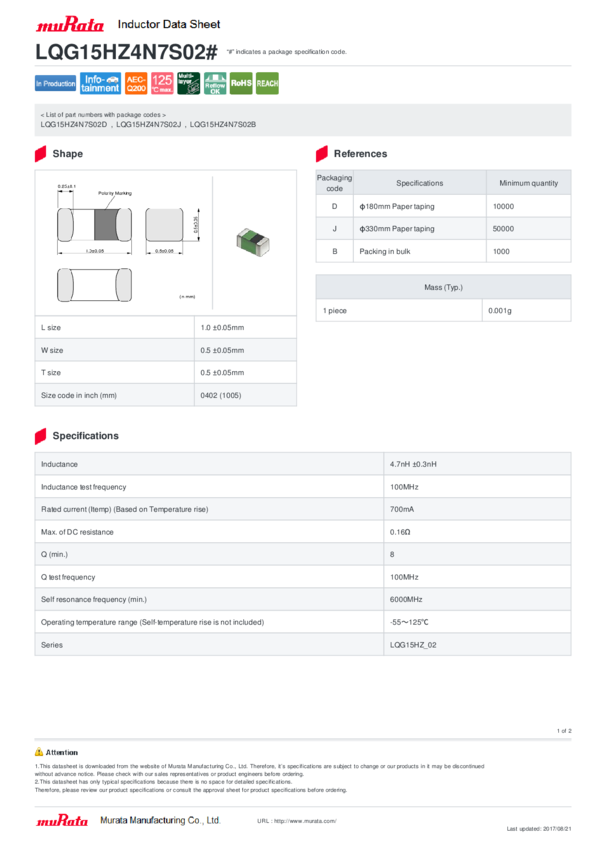Click the Inductor Data Sheet heading
The width and height of the screenshot is (601, 850).
(169, 24)
